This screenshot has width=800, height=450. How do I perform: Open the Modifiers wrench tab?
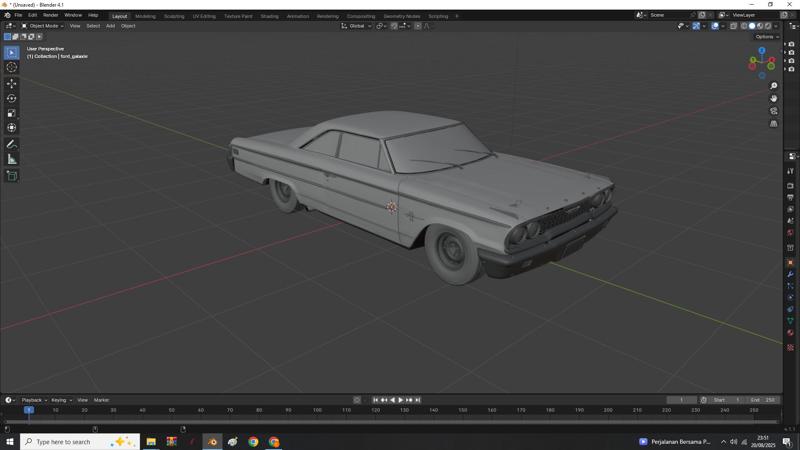pyautogui.click(x=790, y=274)
